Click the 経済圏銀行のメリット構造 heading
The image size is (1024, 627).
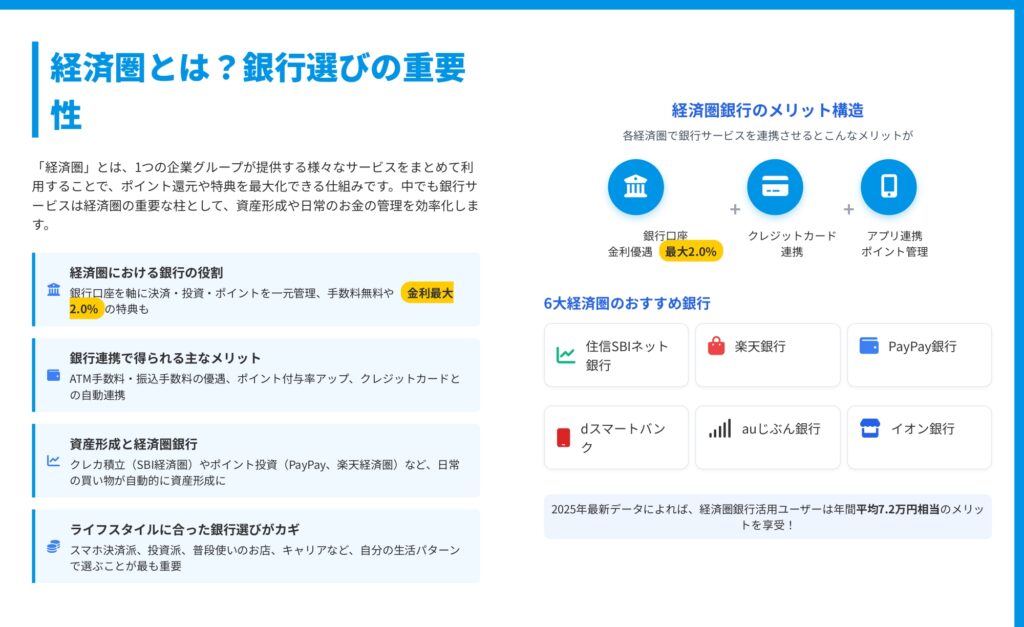(x=767, y=110)
